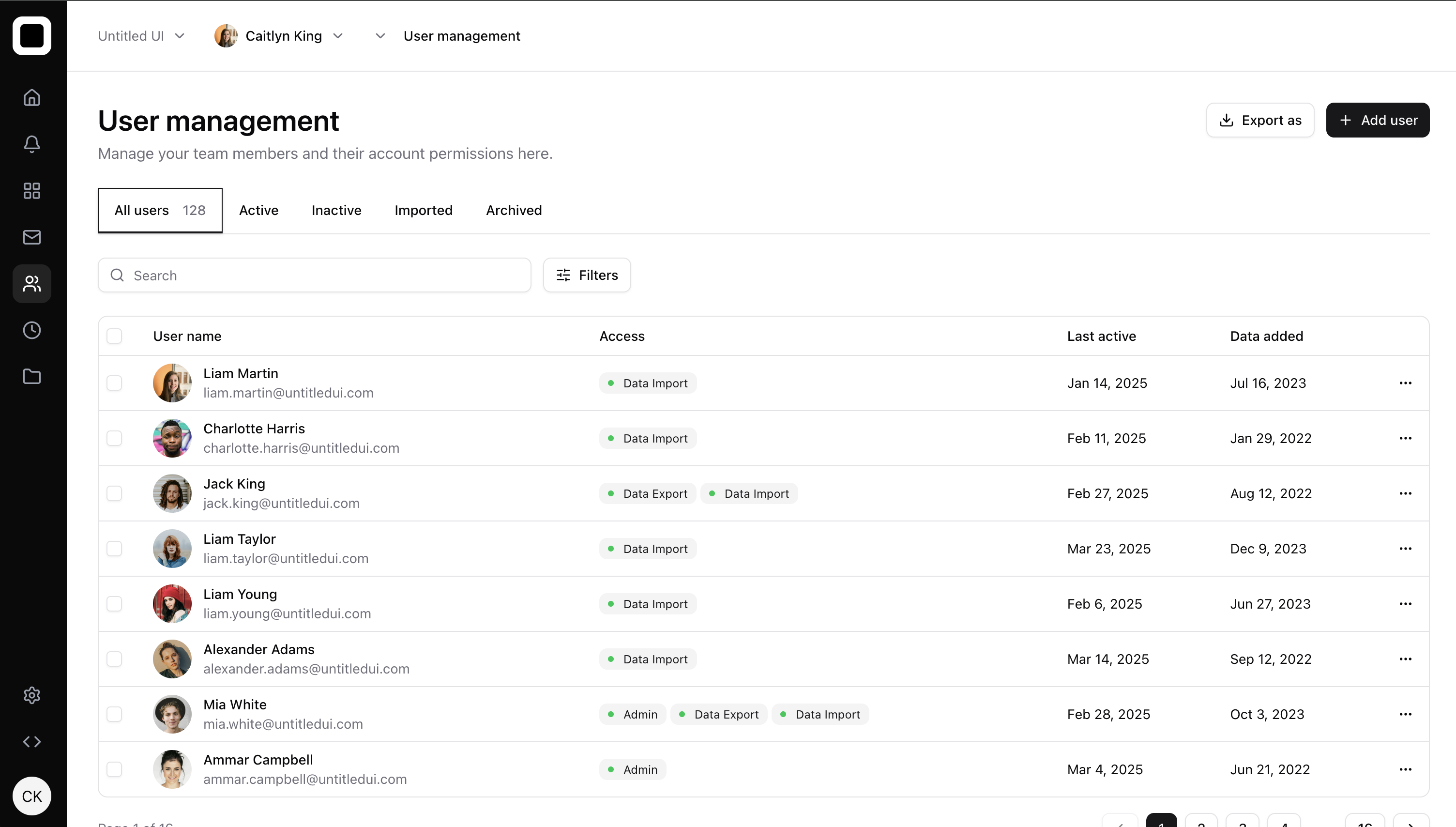This screenshot has height=827, width=1456.
Task: Check the checkbox next to Liam Martin
Action: pyautogui.click(x=114, y=383)
